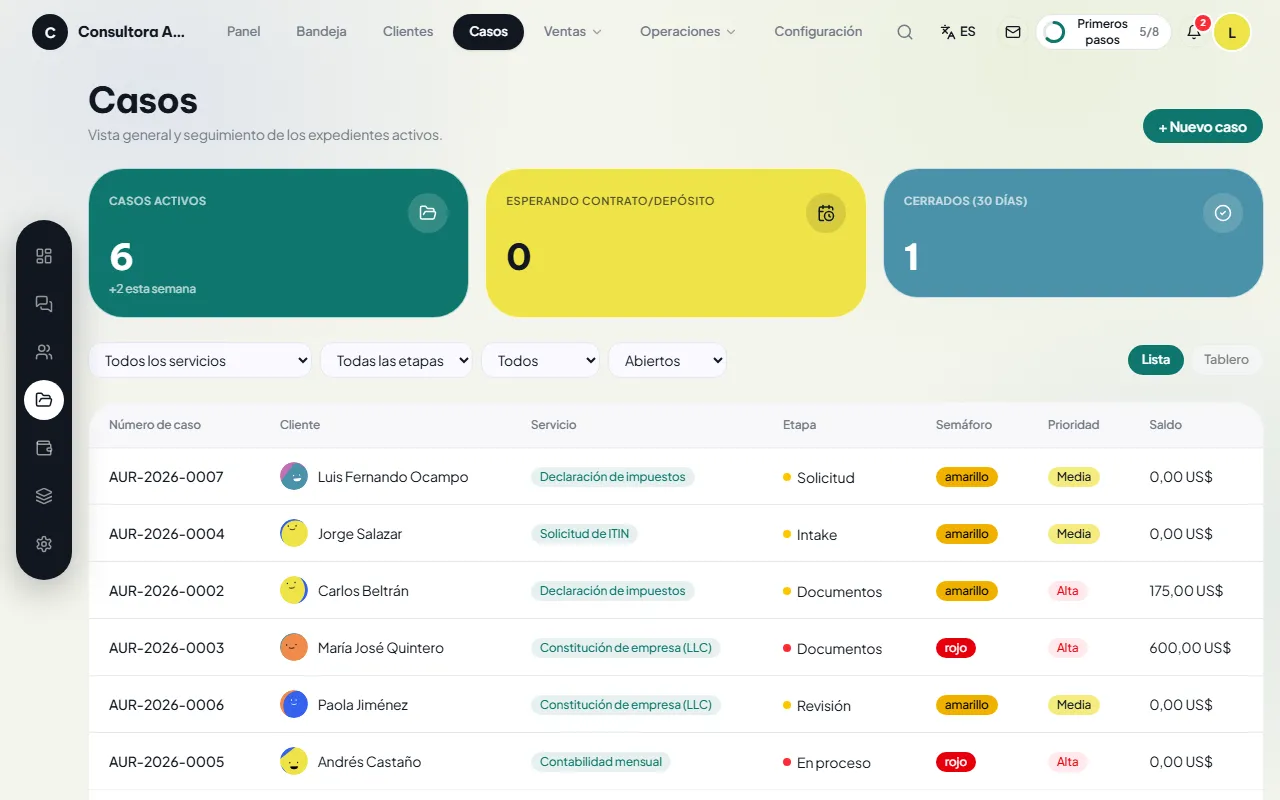
Task: Open the Todas las etapas dropdown
Action: (396, 361)
